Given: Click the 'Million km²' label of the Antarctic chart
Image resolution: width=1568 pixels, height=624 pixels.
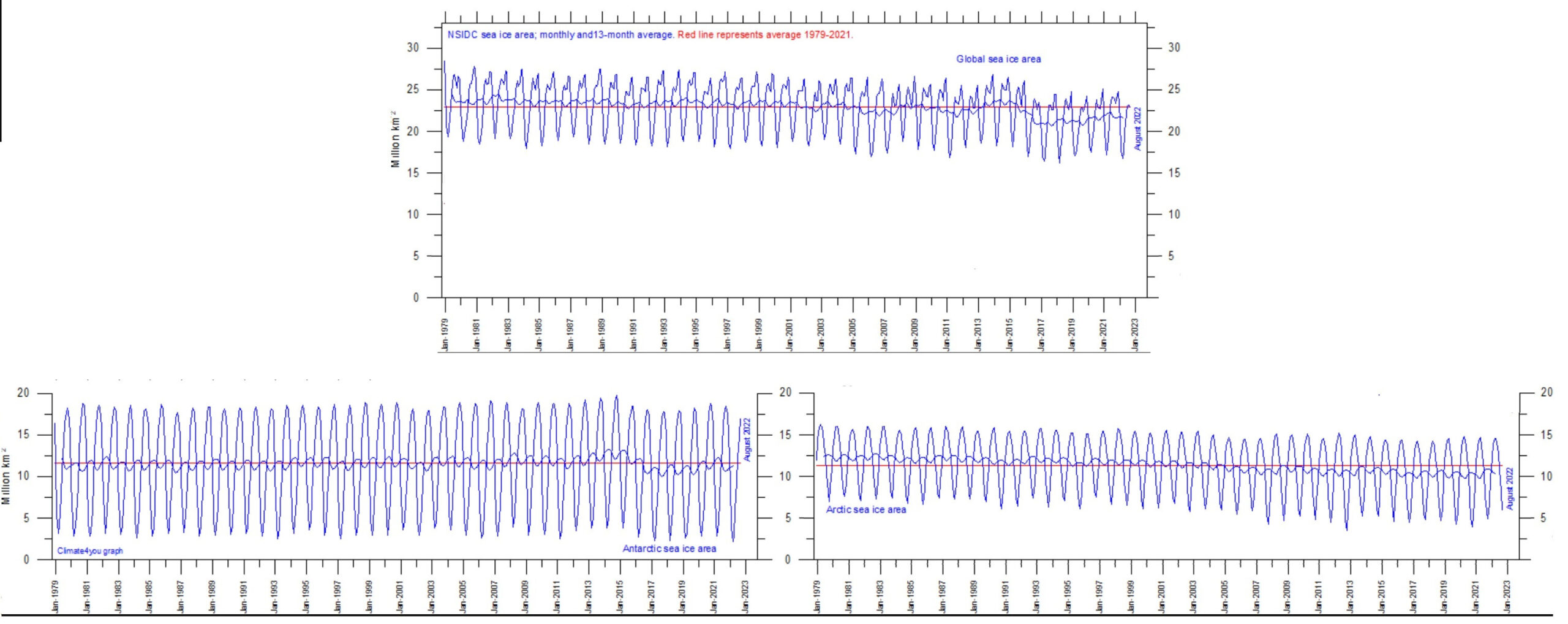Looking at the screenshot, I should coord(6,476).
